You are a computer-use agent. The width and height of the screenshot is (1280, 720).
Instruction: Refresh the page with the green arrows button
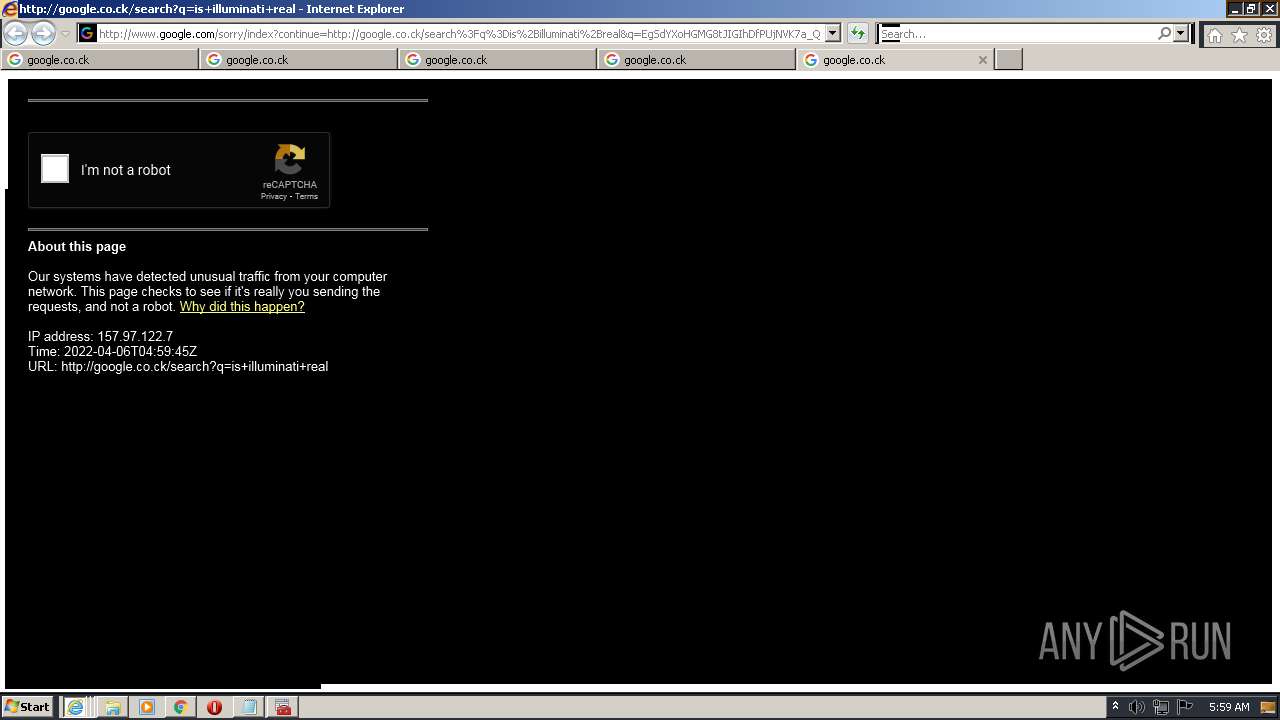[857, 34]
